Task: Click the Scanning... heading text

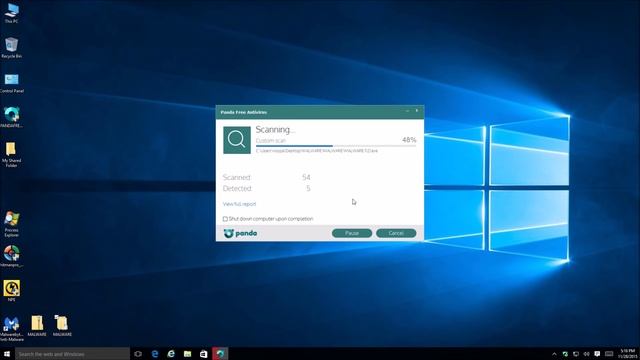Action: (275, 129)
